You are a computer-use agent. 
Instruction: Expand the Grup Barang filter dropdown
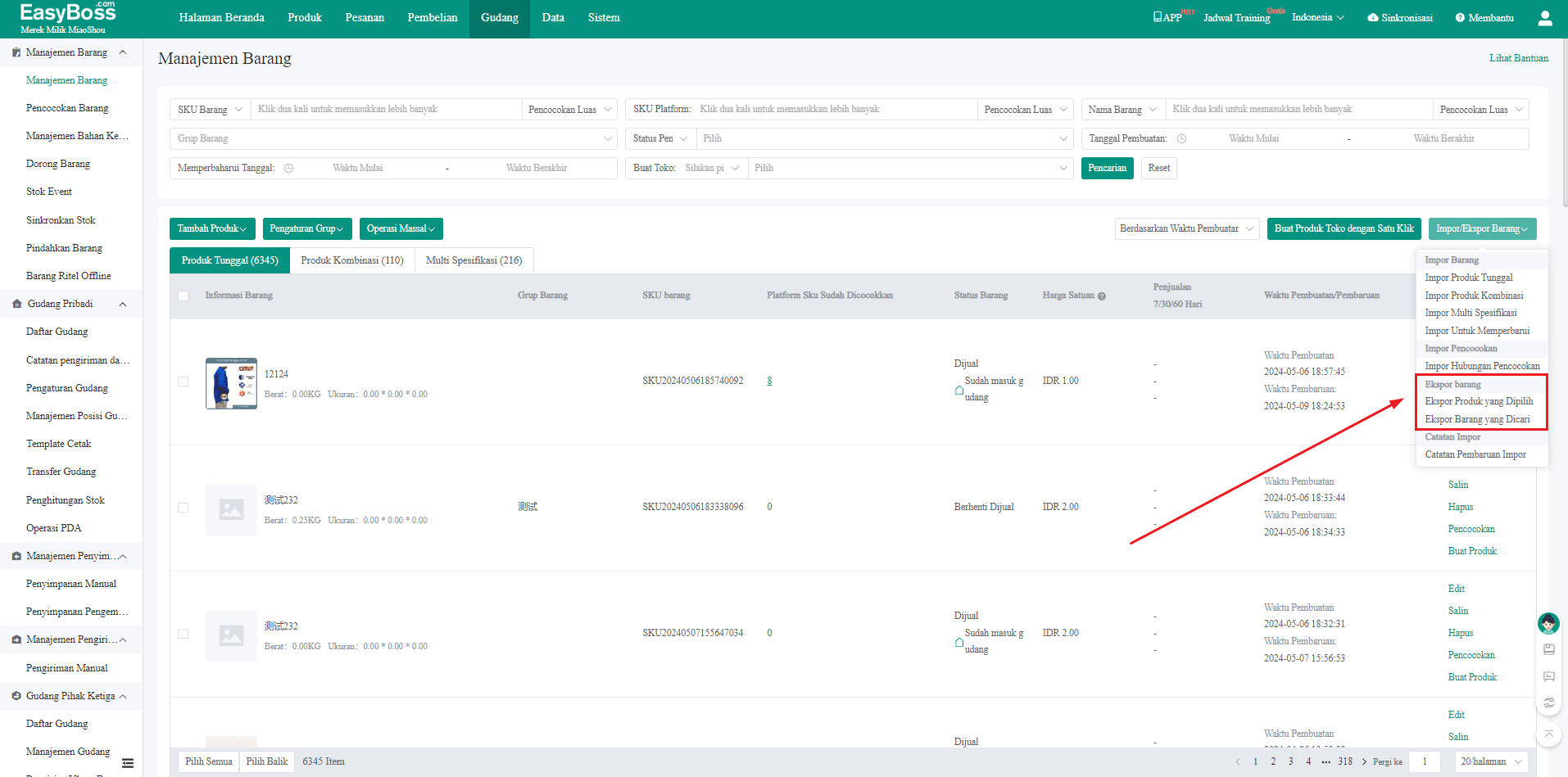coord(393,138)
